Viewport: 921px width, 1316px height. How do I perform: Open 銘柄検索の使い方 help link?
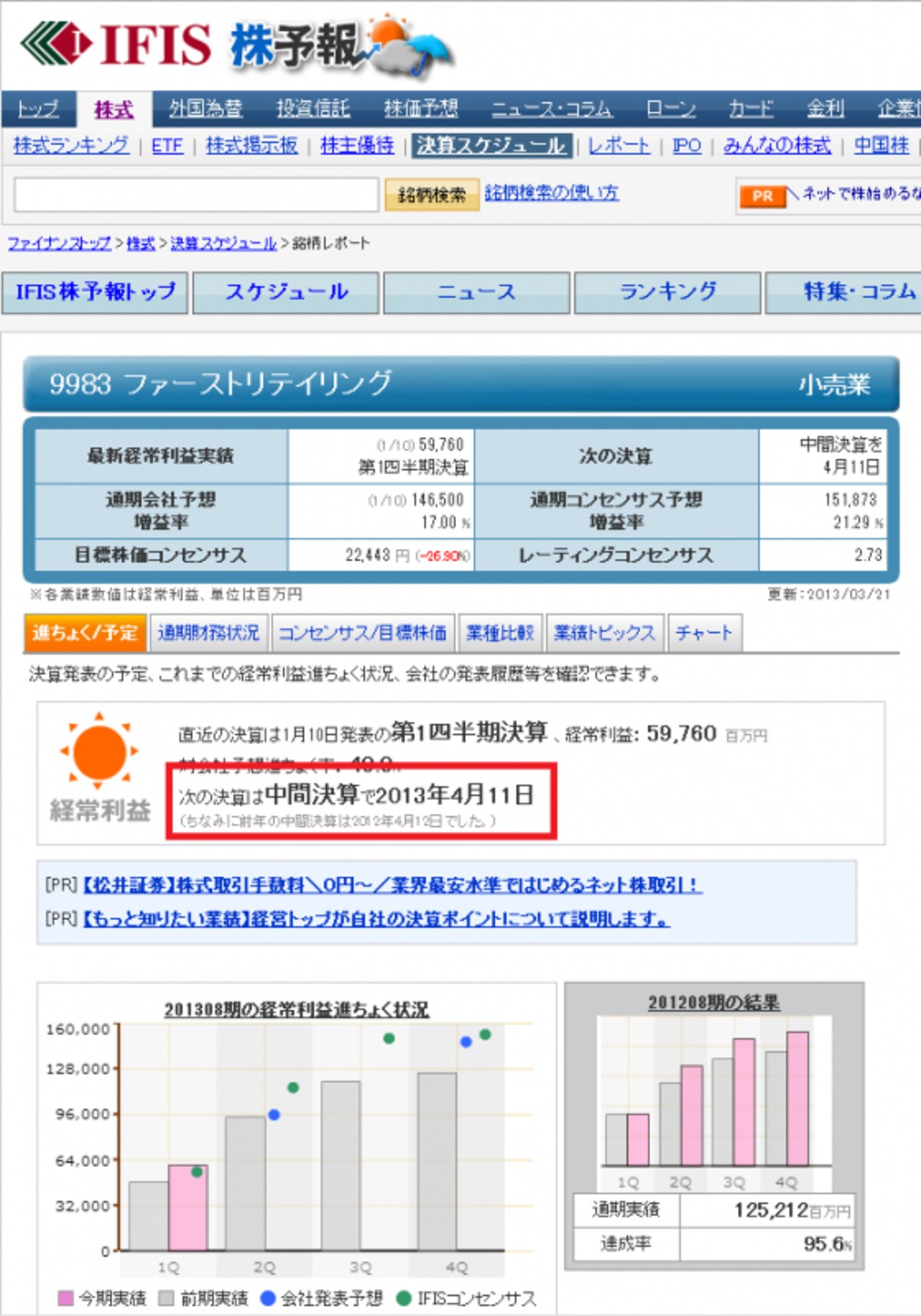[x=551, y=193]
